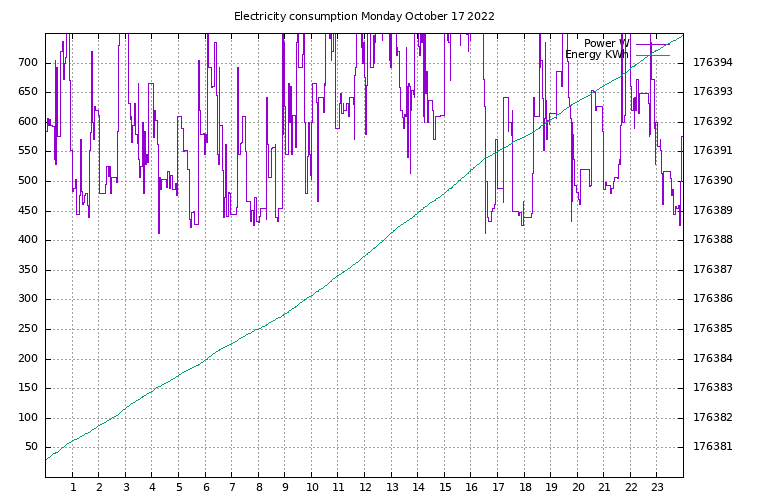Image resolution: width=768 pixels, height=500 pixels.
Task: Click hour label 17 on the x-axis
Action: point(498,488)
